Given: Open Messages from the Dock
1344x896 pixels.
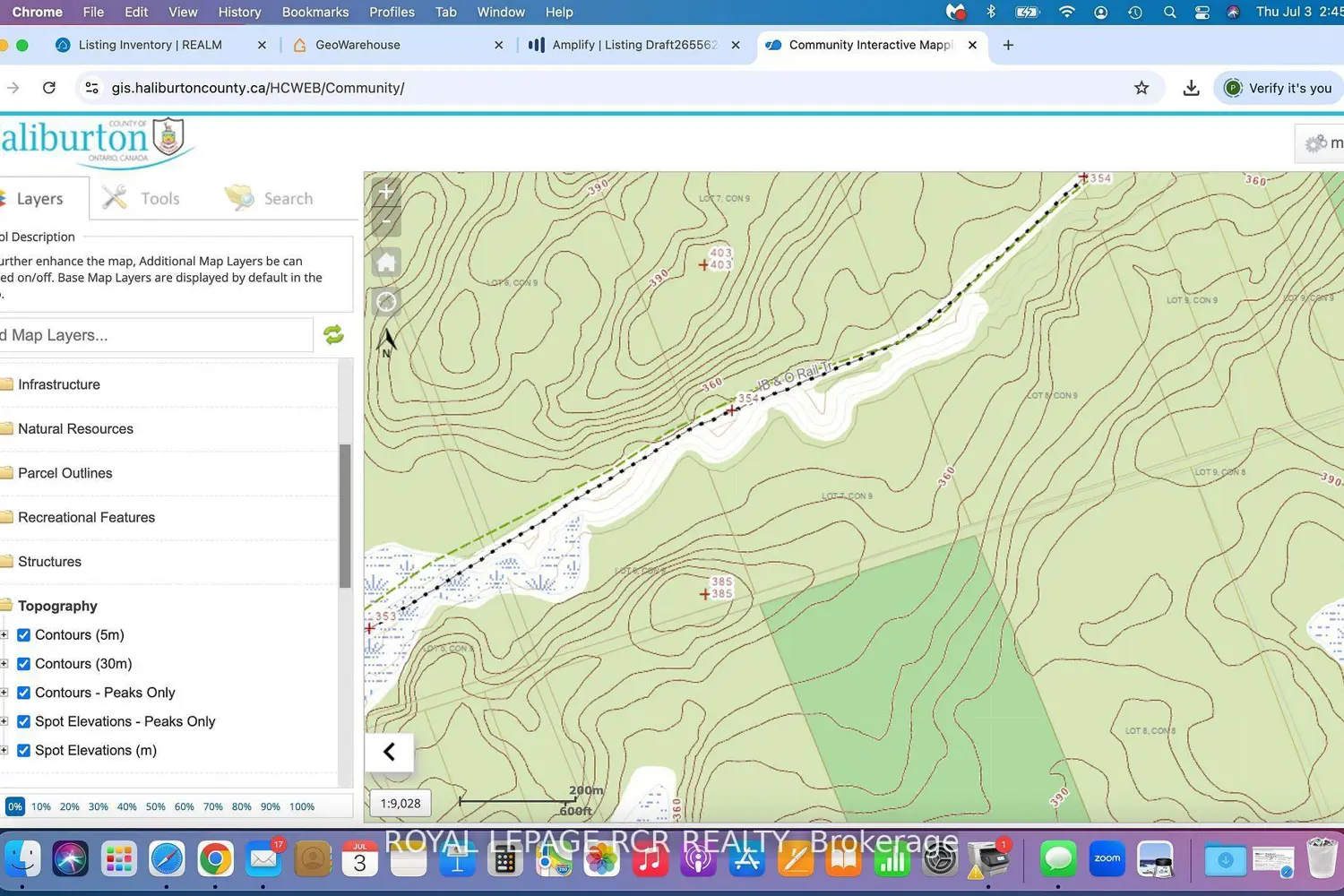Looking at the screenshot, I should [1058, 859].
